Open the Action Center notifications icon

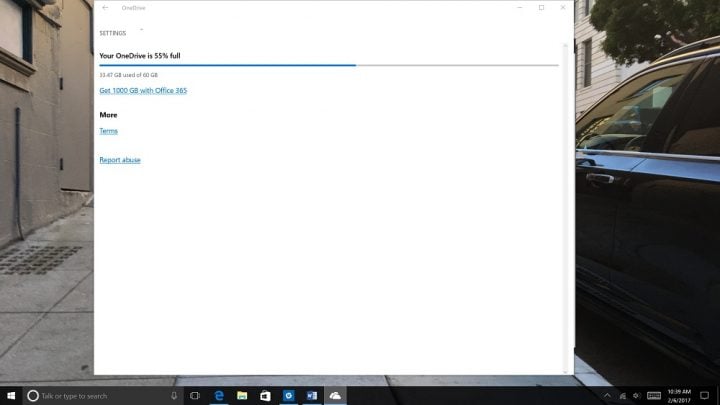coord(704,396)
